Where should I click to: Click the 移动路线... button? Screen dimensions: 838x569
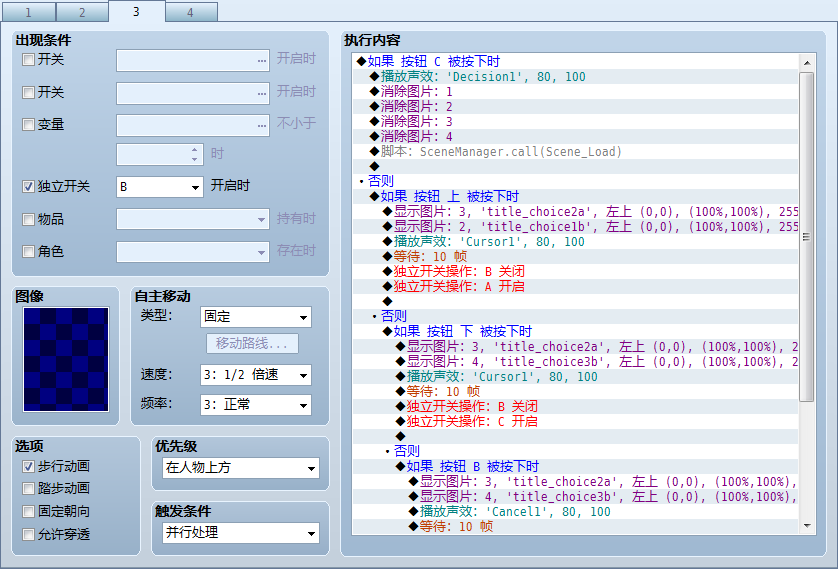(252, 343)
